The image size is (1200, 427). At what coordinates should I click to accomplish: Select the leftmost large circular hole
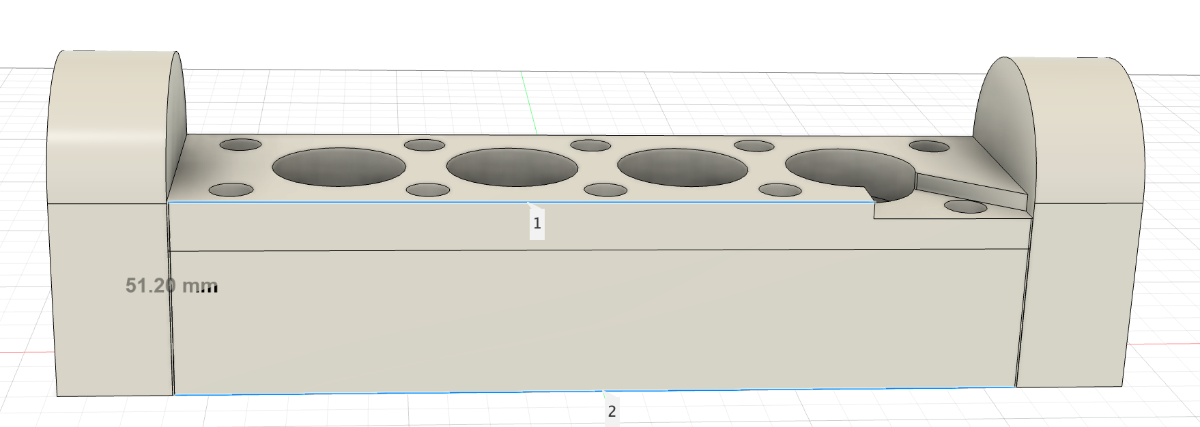pyautogui.click(x=339, y=167)
